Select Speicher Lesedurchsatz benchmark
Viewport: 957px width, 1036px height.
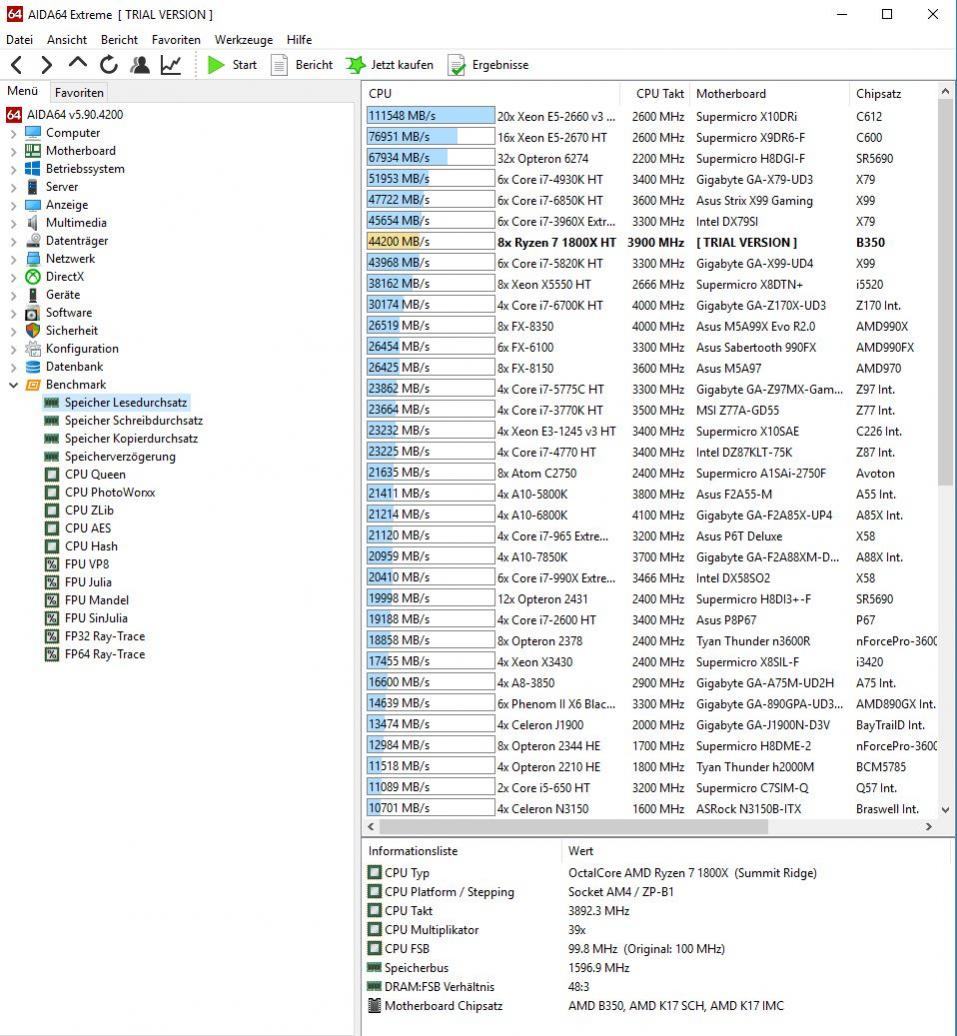126,402
